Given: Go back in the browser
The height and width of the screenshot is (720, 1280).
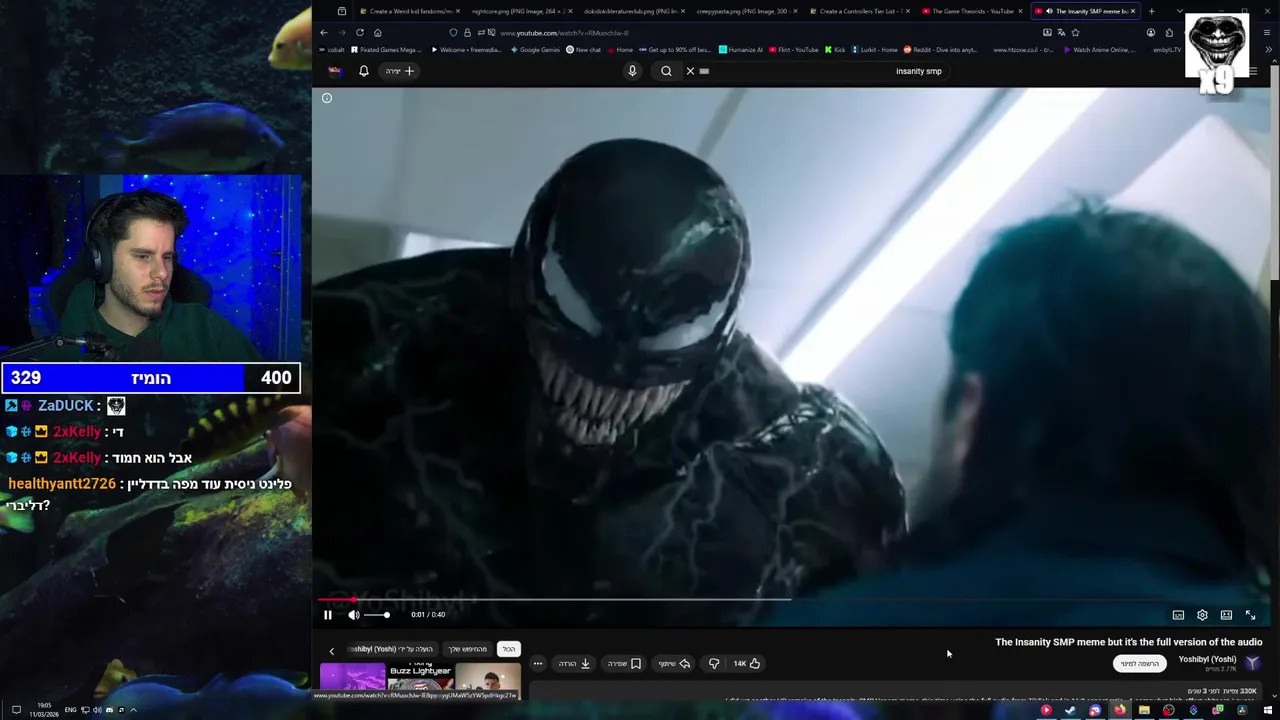Looking at the screenshot, I should (323, 33).
